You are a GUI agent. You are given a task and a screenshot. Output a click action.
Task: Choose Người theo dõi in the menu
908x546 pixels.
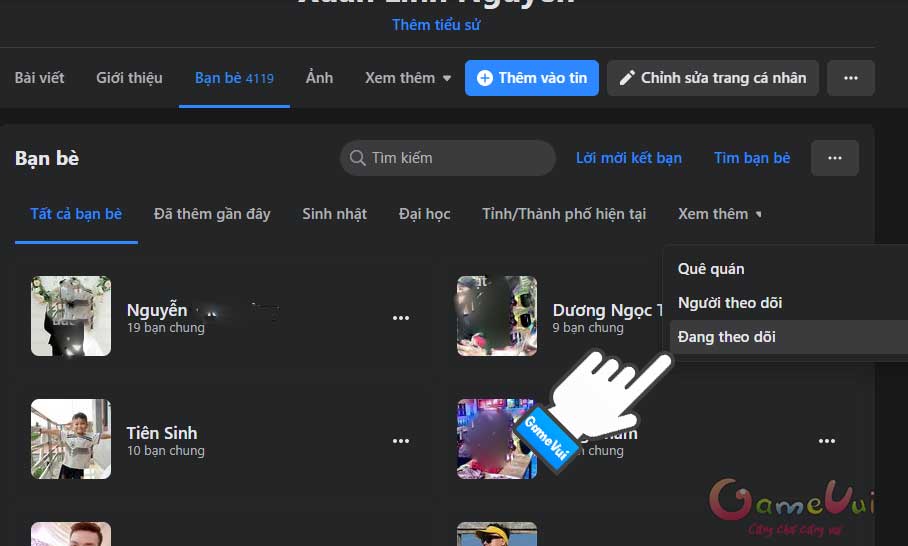click(x=729, y=303)
